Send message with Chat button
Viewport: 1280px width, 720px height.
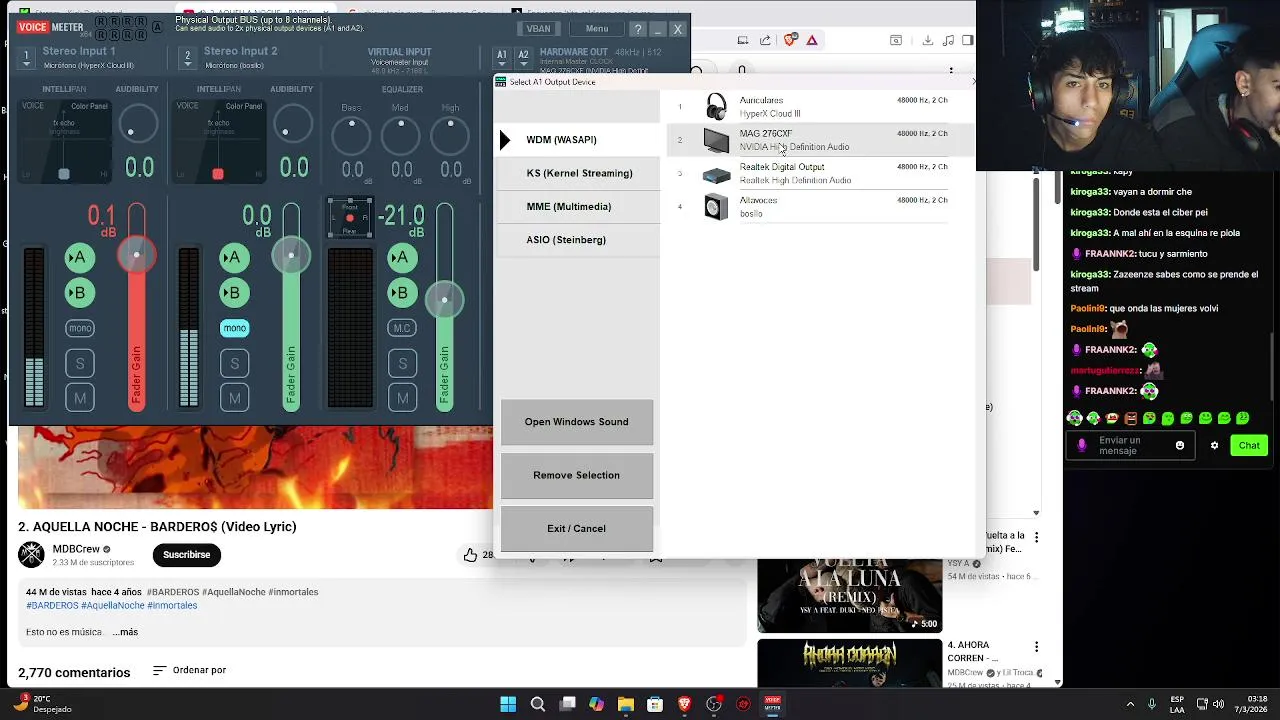(1249, 445)
